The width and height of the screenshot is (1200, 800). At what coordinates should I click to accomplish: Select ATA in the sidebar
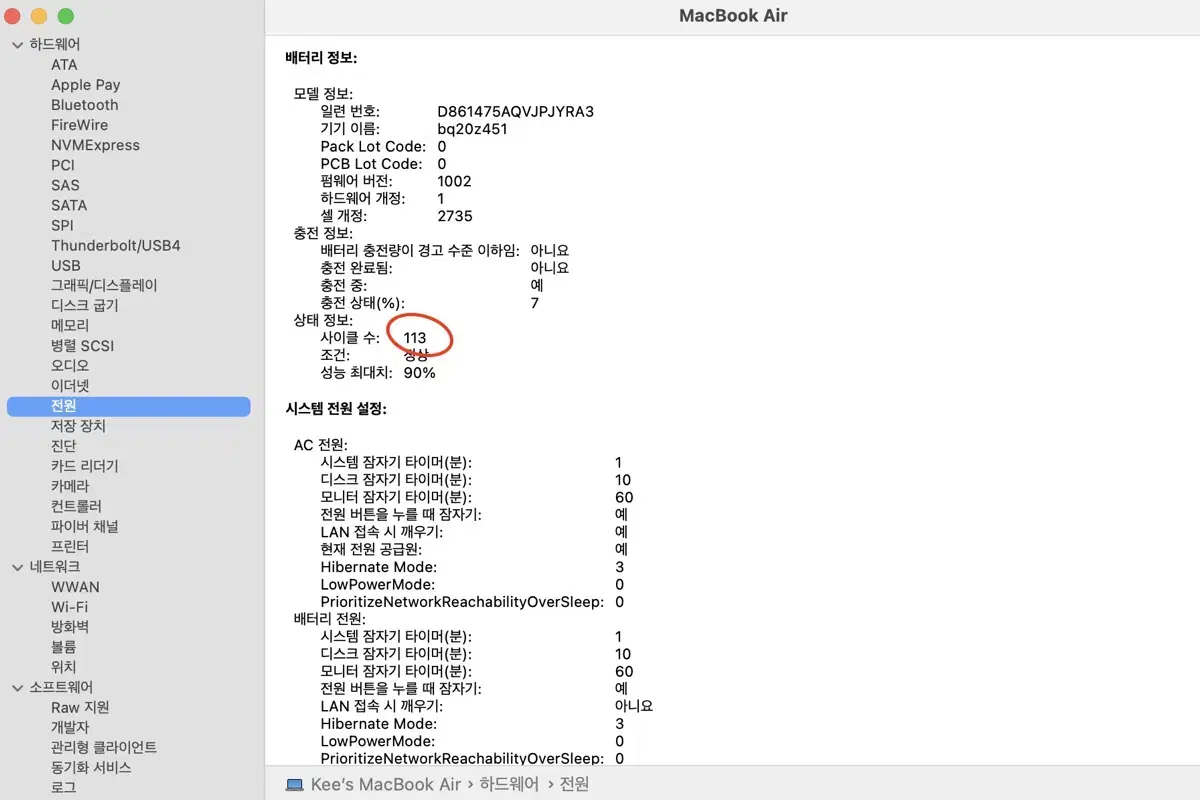(x=64, y=65)
